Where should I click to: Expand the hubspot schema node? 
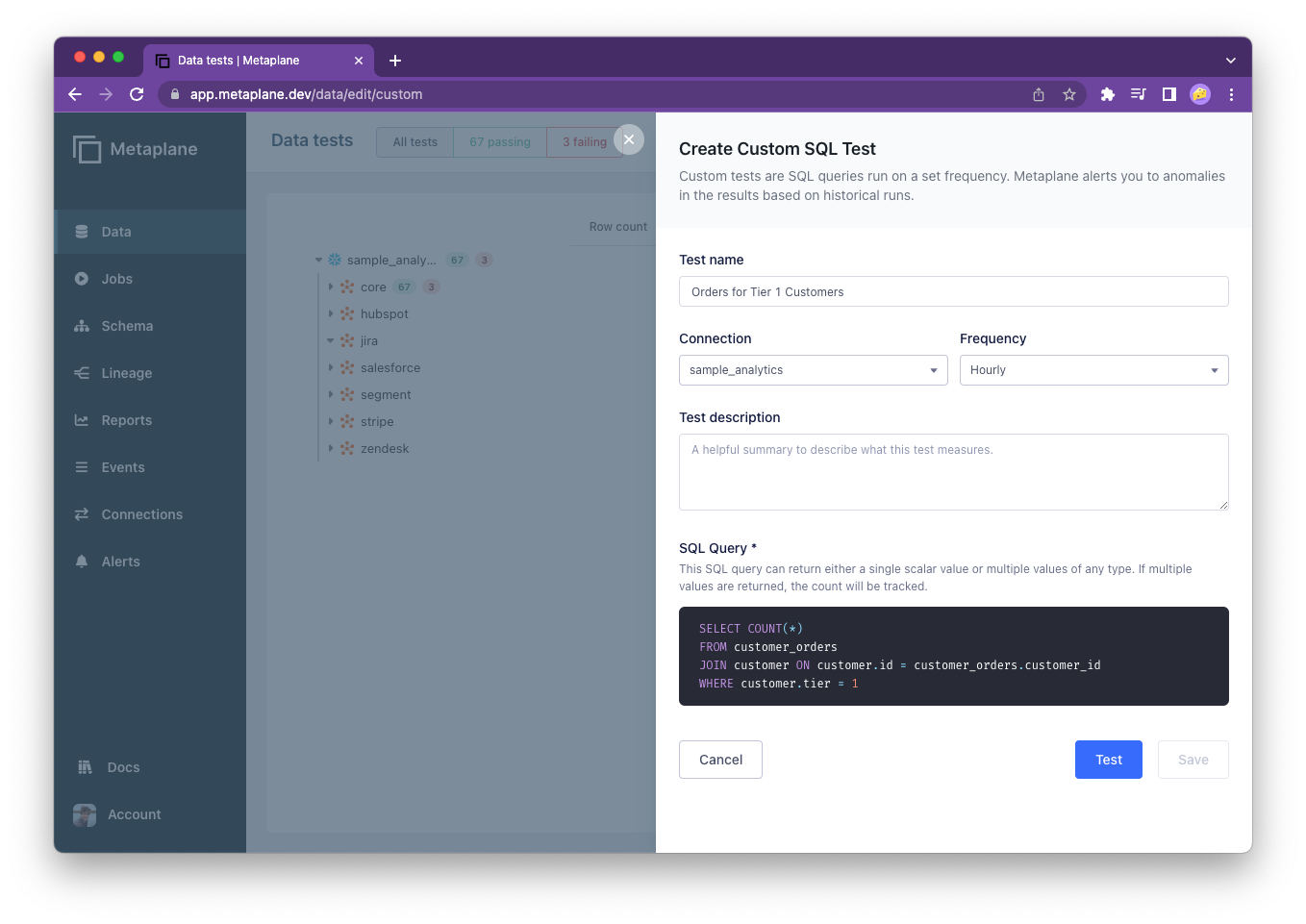pos(331,313)
